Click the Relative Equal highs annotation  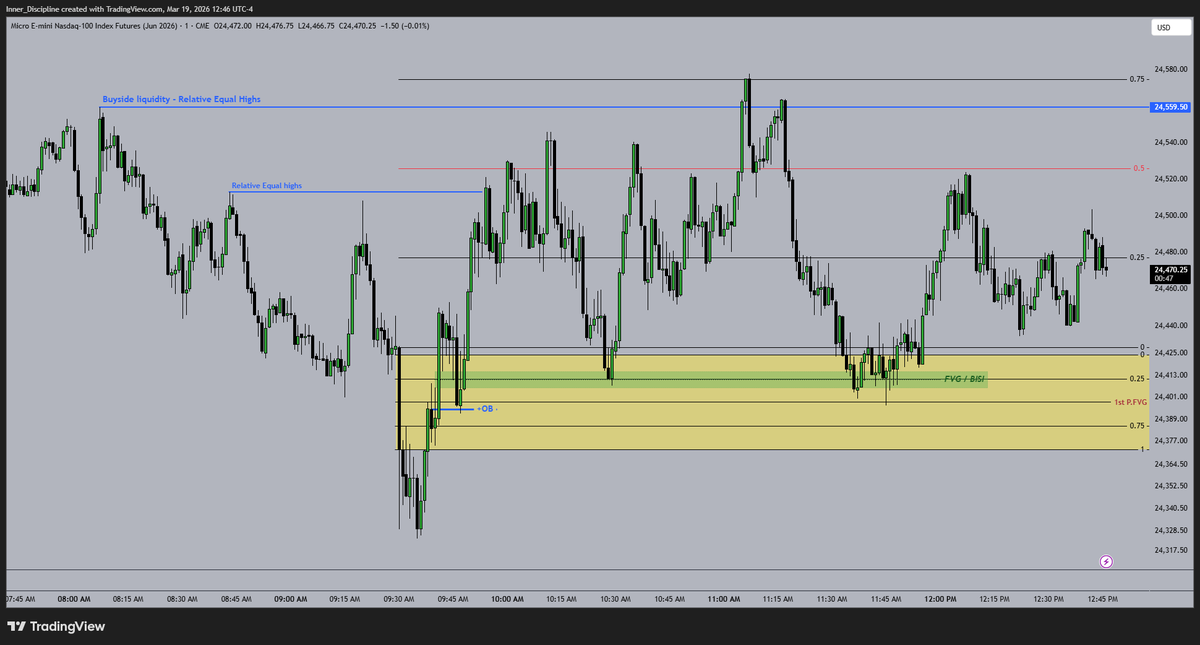coord(266,185)
